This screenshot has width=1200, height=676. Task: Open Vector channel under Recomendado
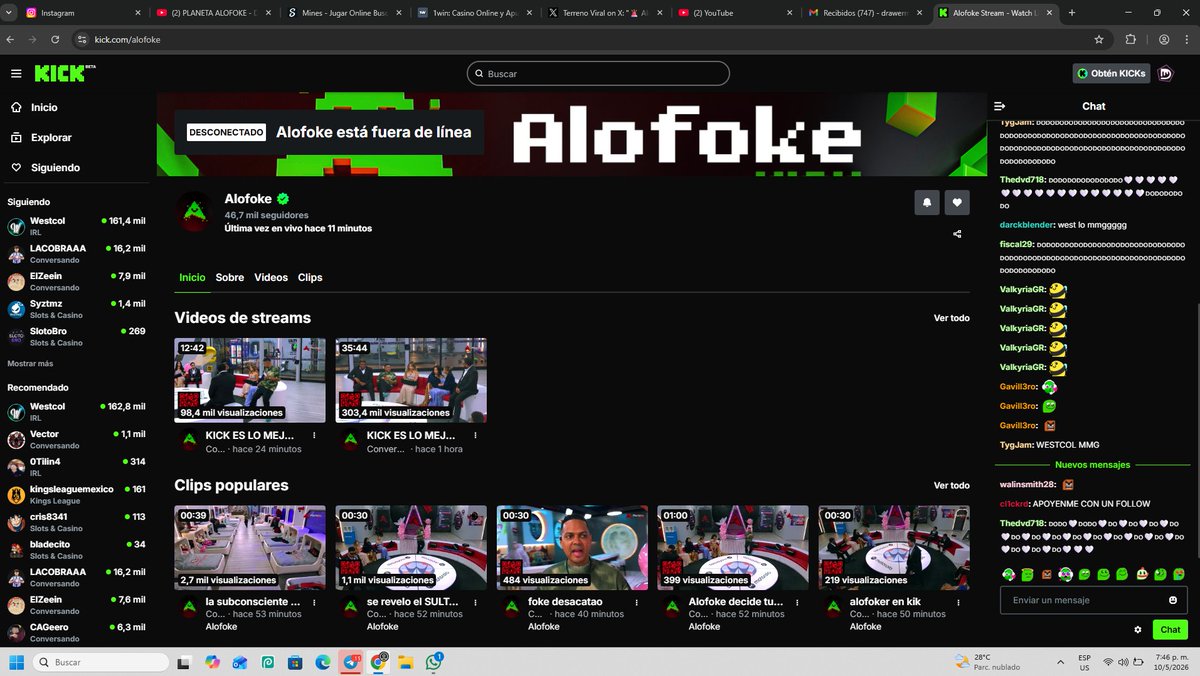77,440
